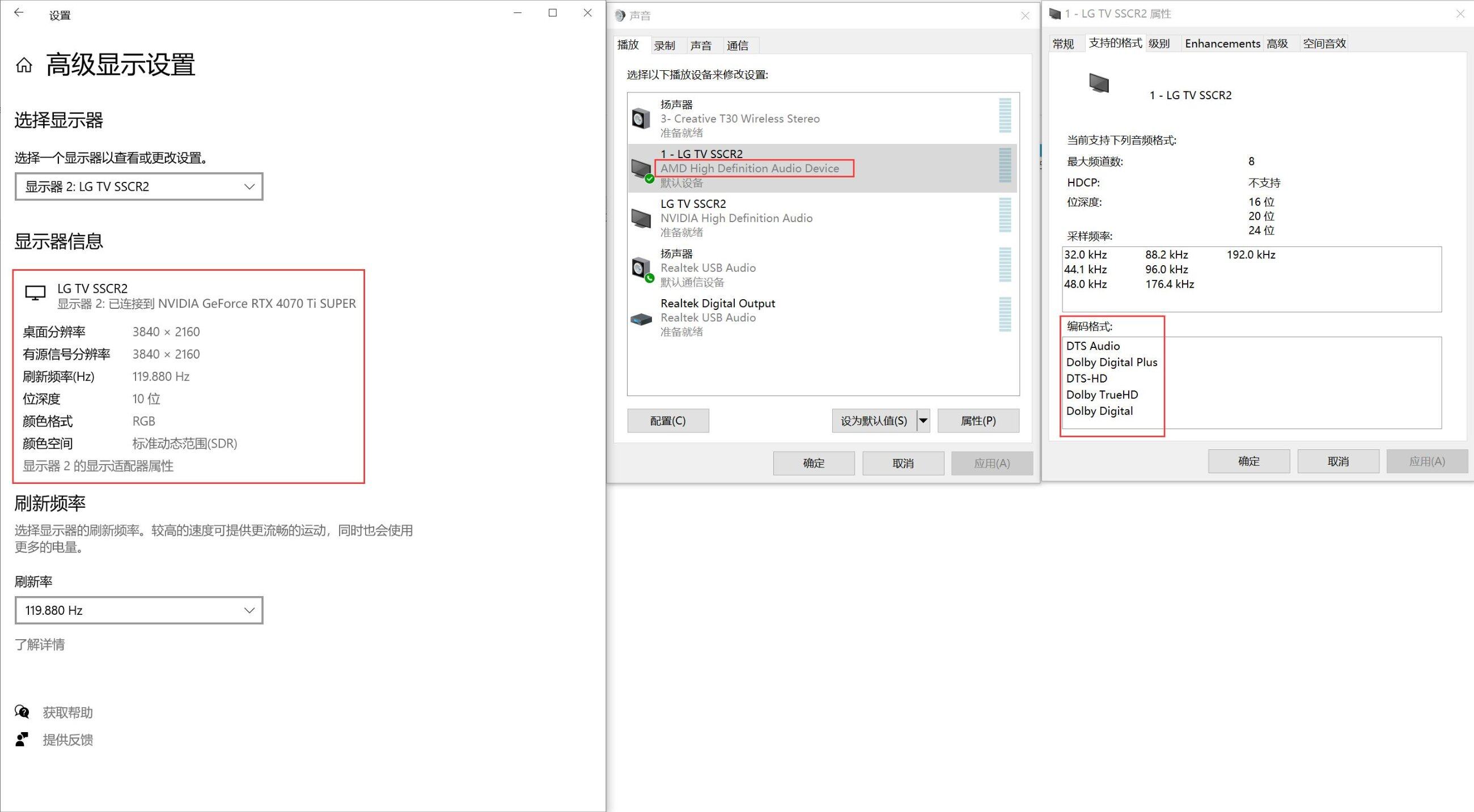Close the Sound dialog window

(x=1025, y=16)
